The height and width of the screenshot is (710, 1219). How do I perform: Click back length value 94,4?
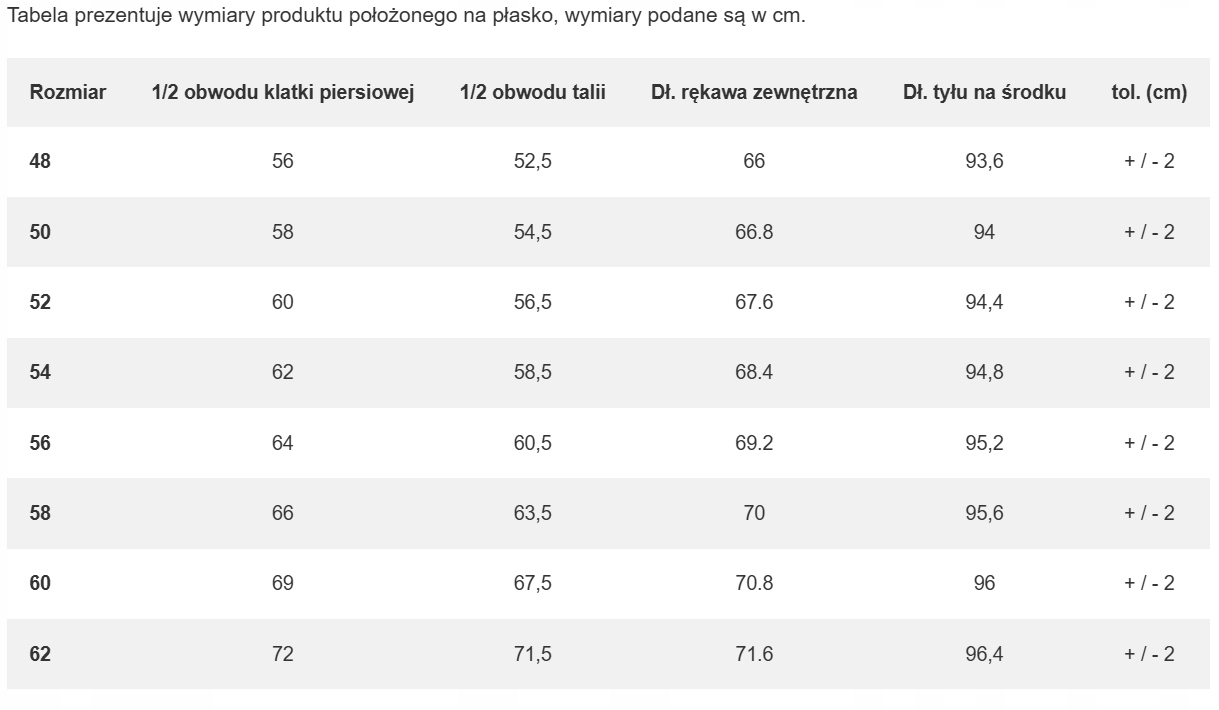[x=984, y=302]
